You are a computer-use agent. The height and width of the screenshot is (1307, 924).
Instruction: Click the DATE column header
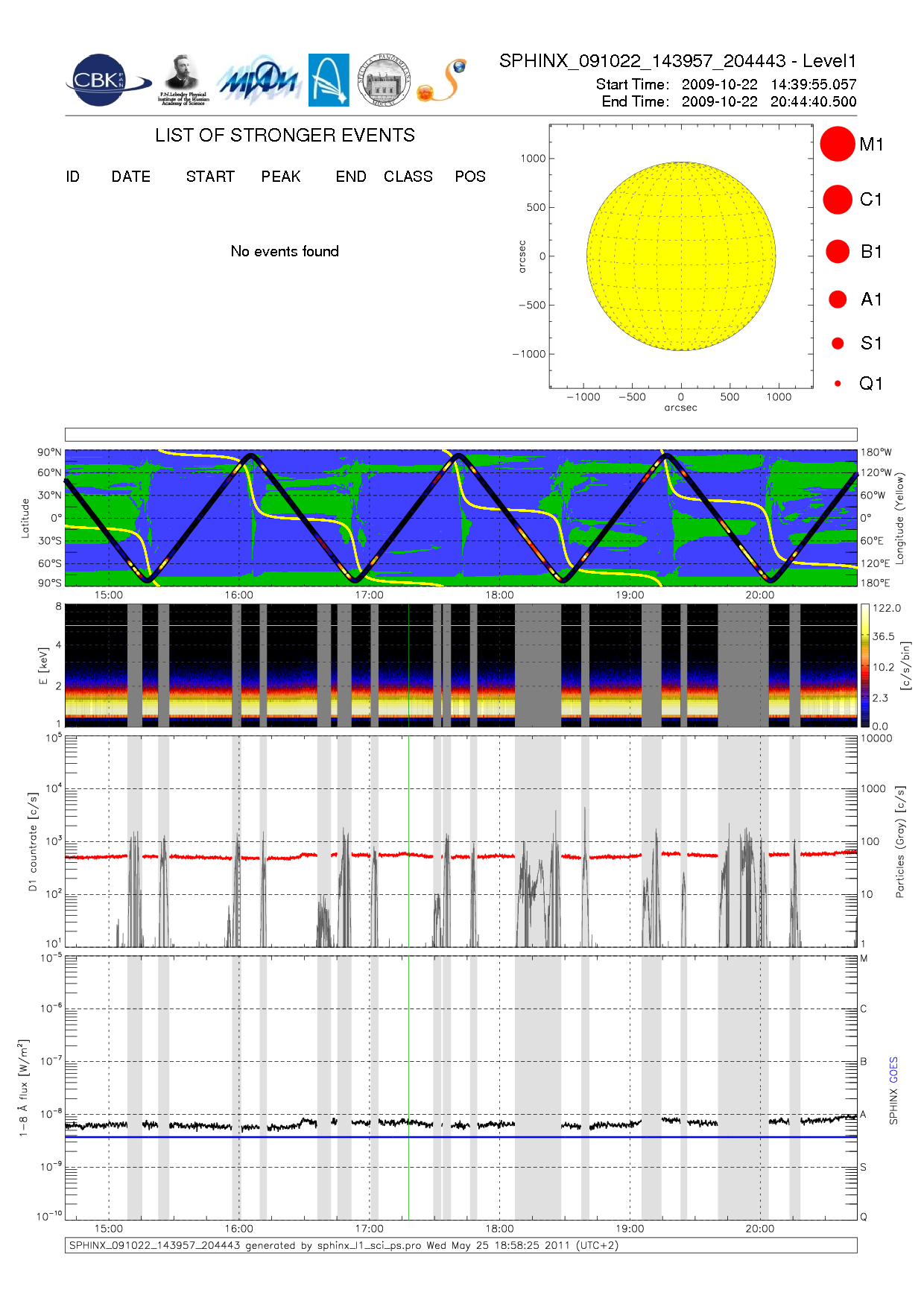131,177
